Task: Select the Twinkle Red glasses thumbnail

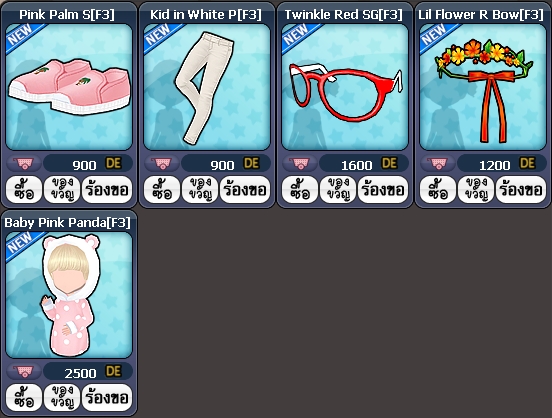Action: click(345, 87)
